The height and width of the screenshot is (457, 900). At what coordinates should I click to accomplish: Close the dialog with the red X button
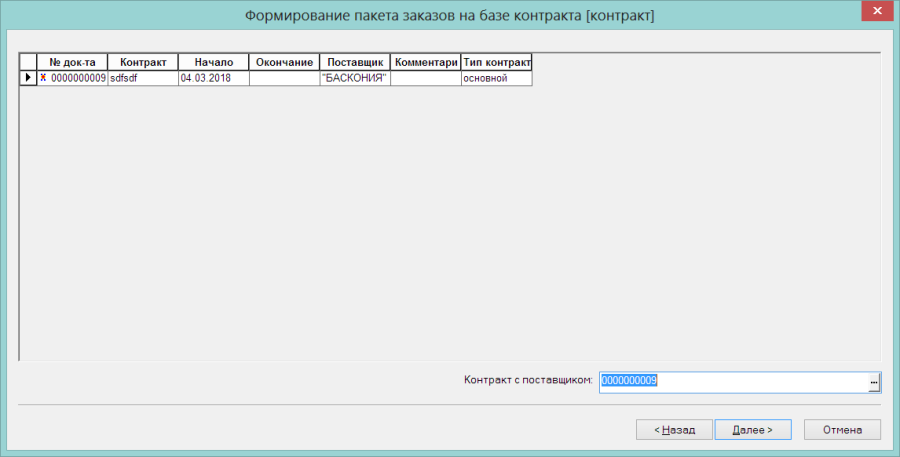[877, 11]
